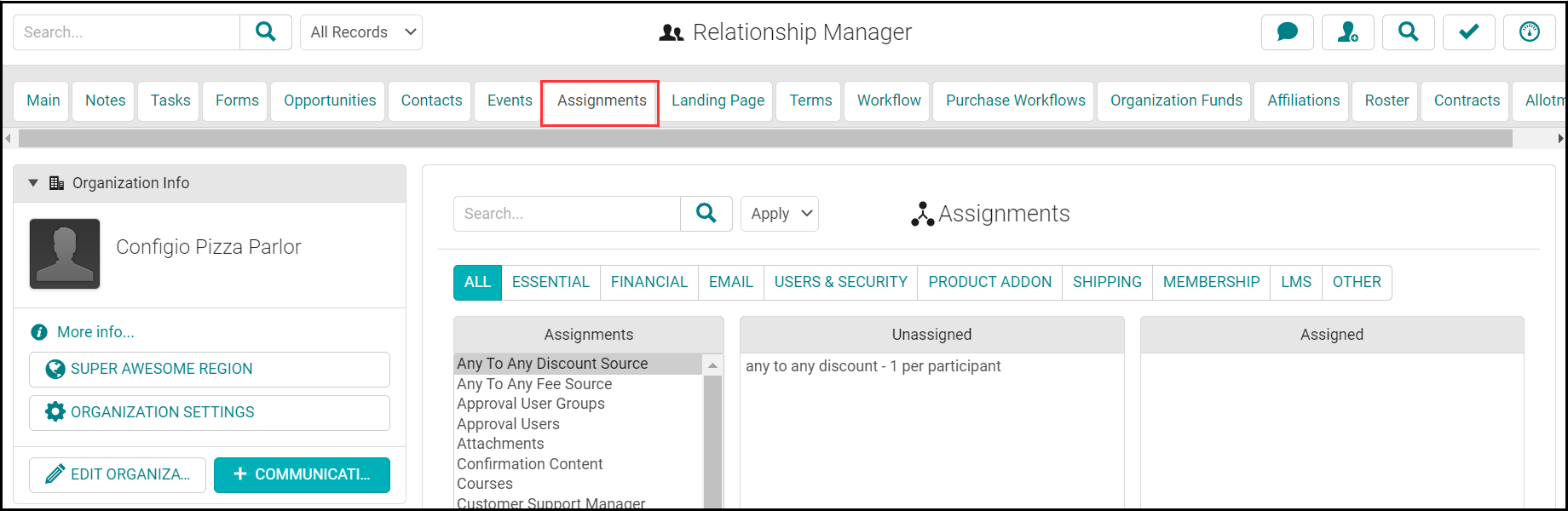Click the top-left search magnifier button
Viewport: 1568px width, 511px height.
coord(266,32)
